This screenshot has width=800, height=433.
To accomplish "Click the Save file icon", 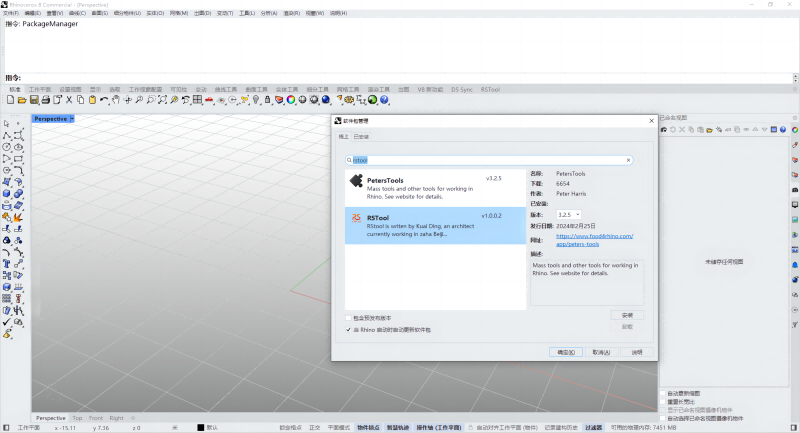I will pyautogui.click(x=33, y=100).
